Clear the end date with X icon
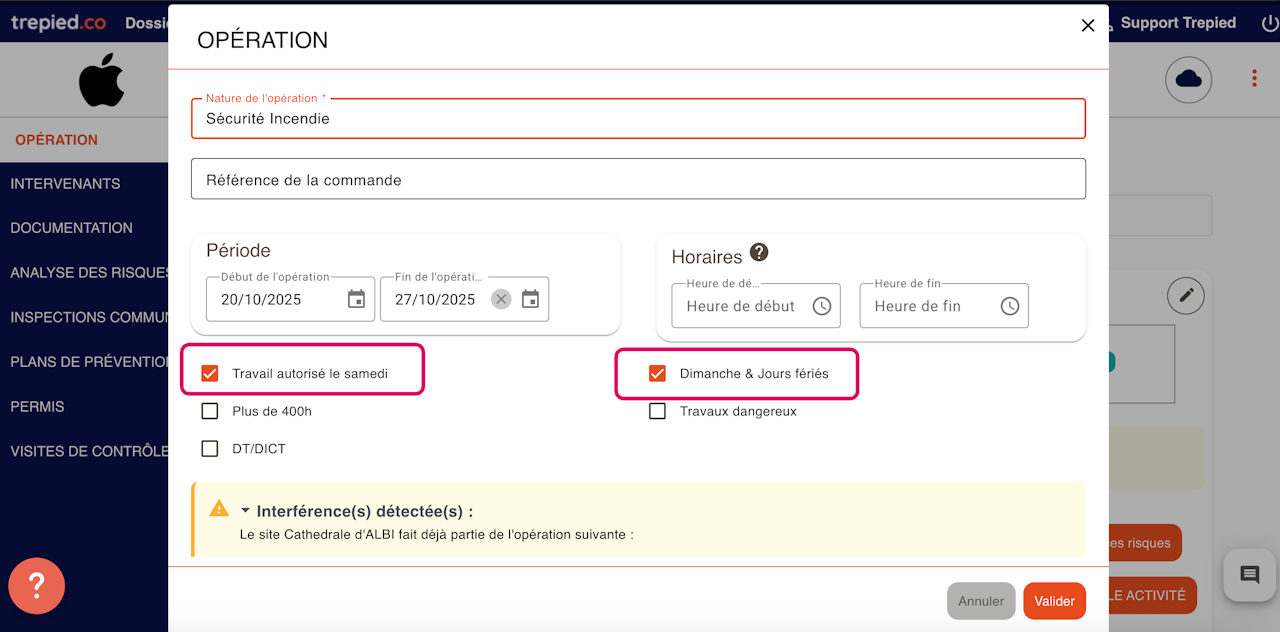The height and width of the screenshot is (632, 1280). pos(501,299)
